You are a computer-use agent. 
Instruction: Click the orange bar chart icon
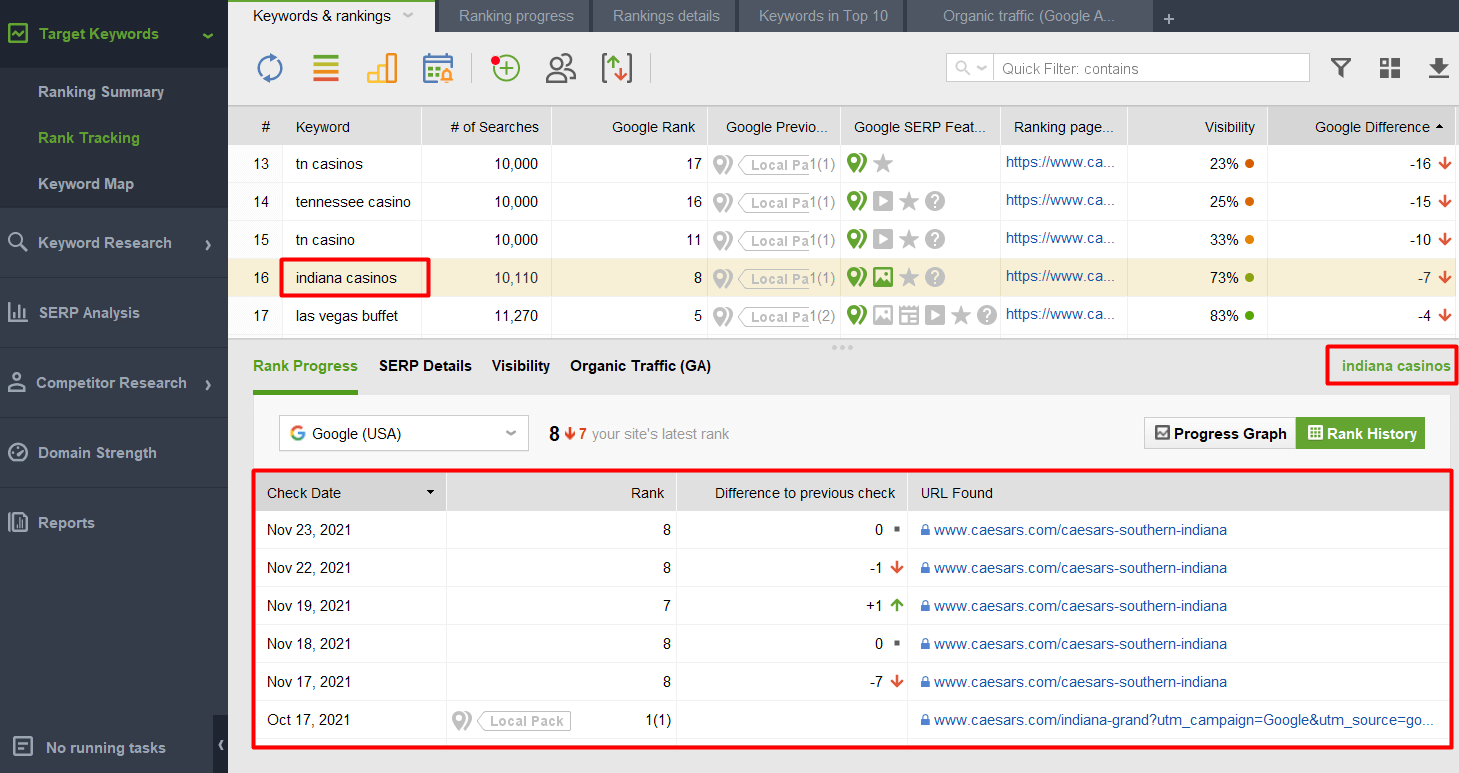[x=382, y=68]
